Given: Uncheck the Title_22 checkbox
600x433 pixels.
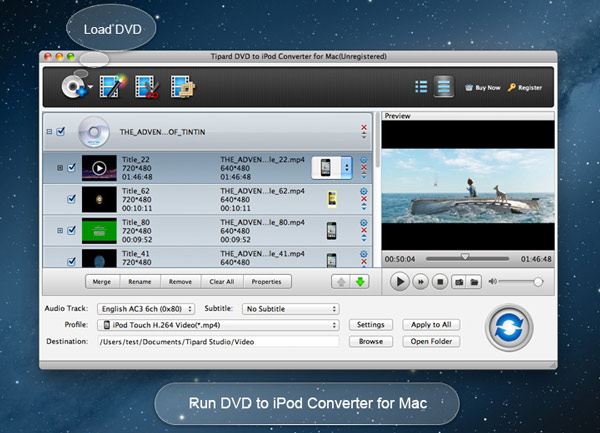Looking at the screenshot, I should tap(72, 168).
